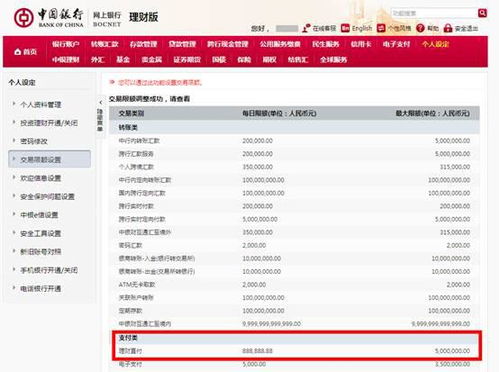Click the 个性风格 style icon
The height and width of the screenshot is (372, 499).
point(381,28)
